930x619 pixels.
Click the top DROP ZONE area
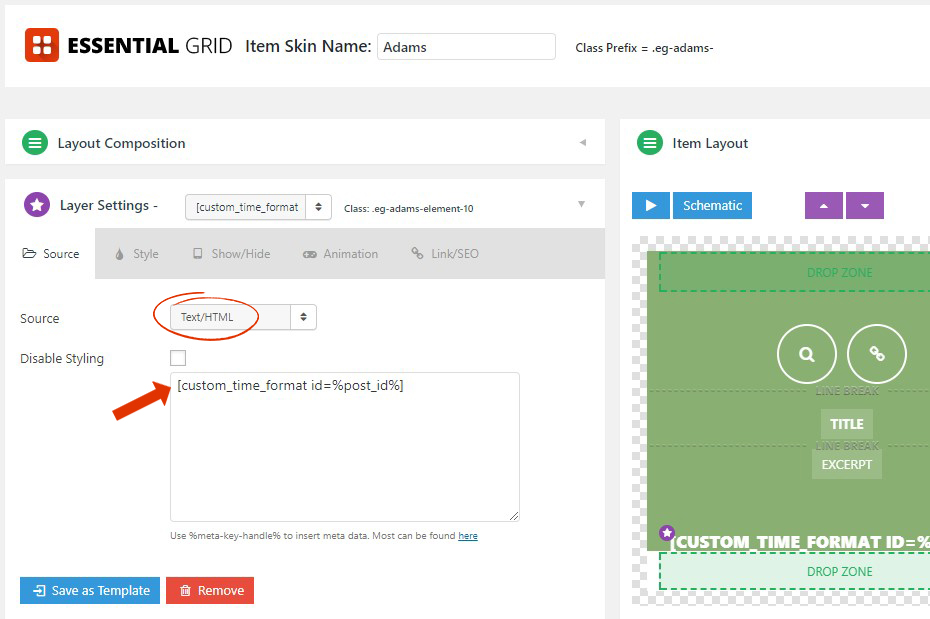(x=795, y=272)
